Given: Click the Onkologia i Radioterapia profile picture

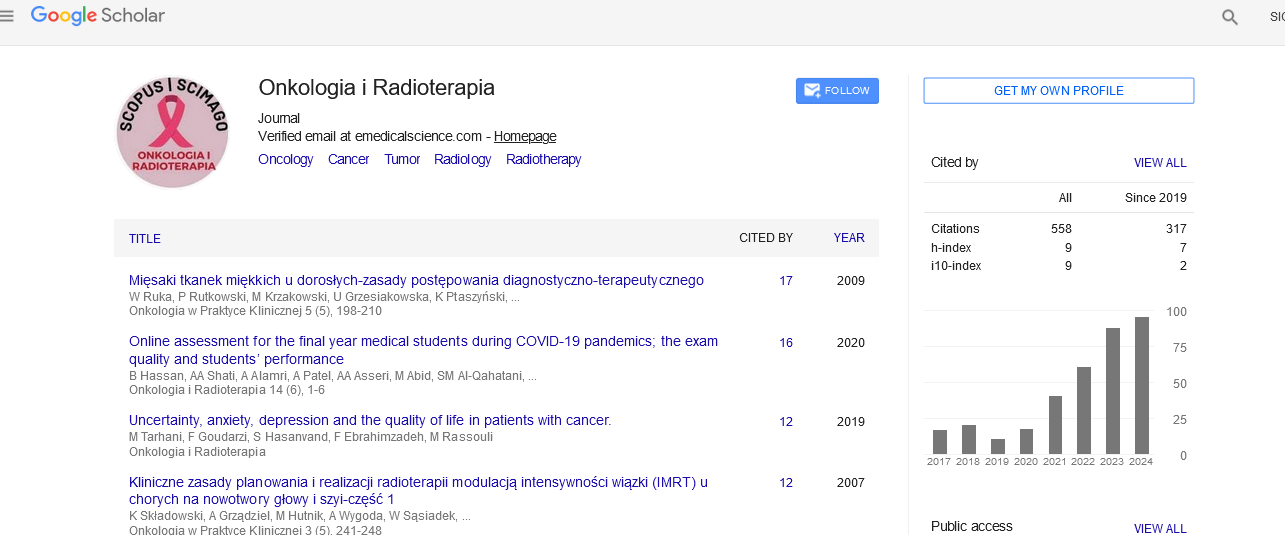Looking at the screenshot, I should [x=172, y=132].
